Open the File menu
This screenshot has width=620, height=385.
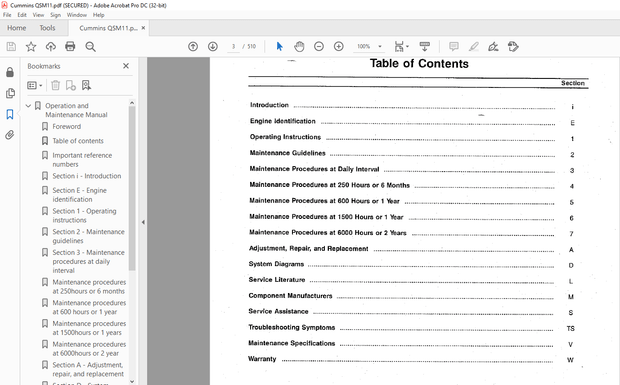(x=7, y=15)
